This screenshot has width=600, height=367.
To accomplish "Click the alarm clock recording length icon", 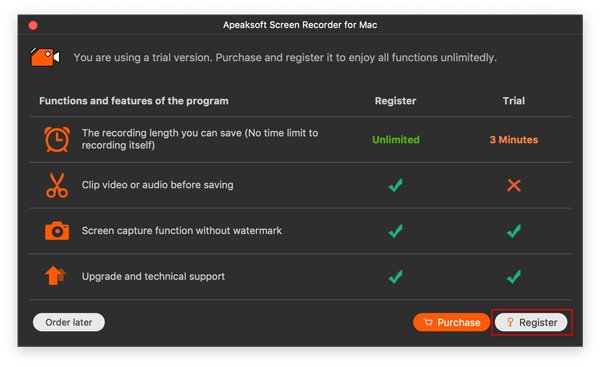I will click(x=57, y=139).
